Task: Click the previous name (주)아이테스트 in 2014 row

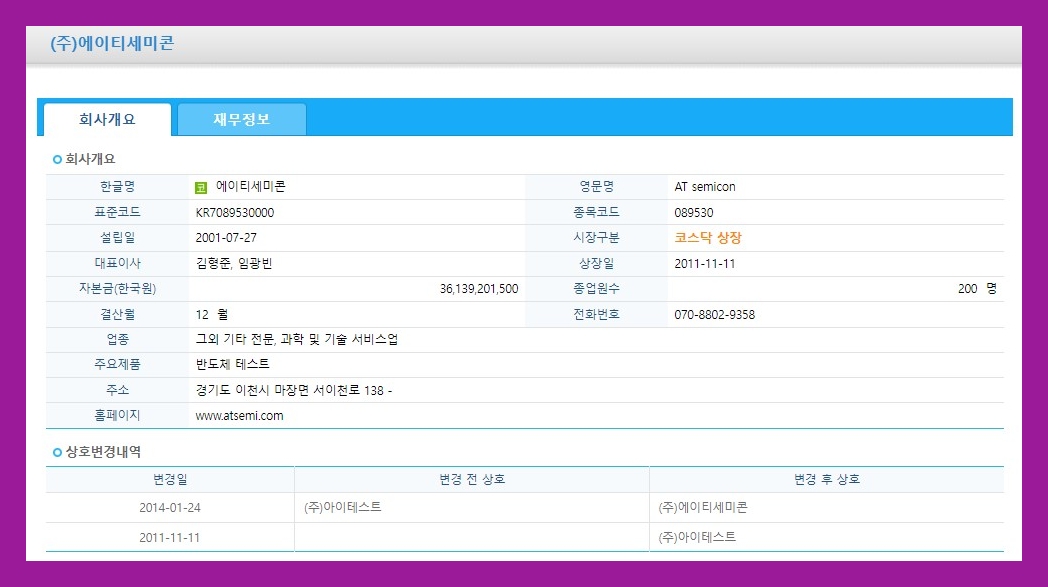Action: pyautogui.click(x=343, y=507)
